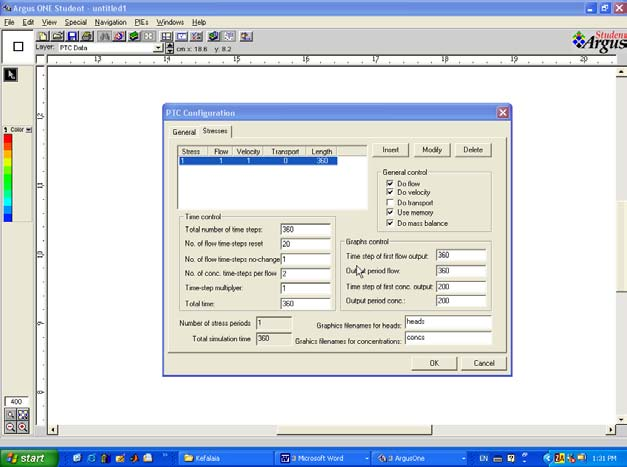Click the vertical scrollbar up arrow
Screen dimensions: 627x467
pos(621,72)
